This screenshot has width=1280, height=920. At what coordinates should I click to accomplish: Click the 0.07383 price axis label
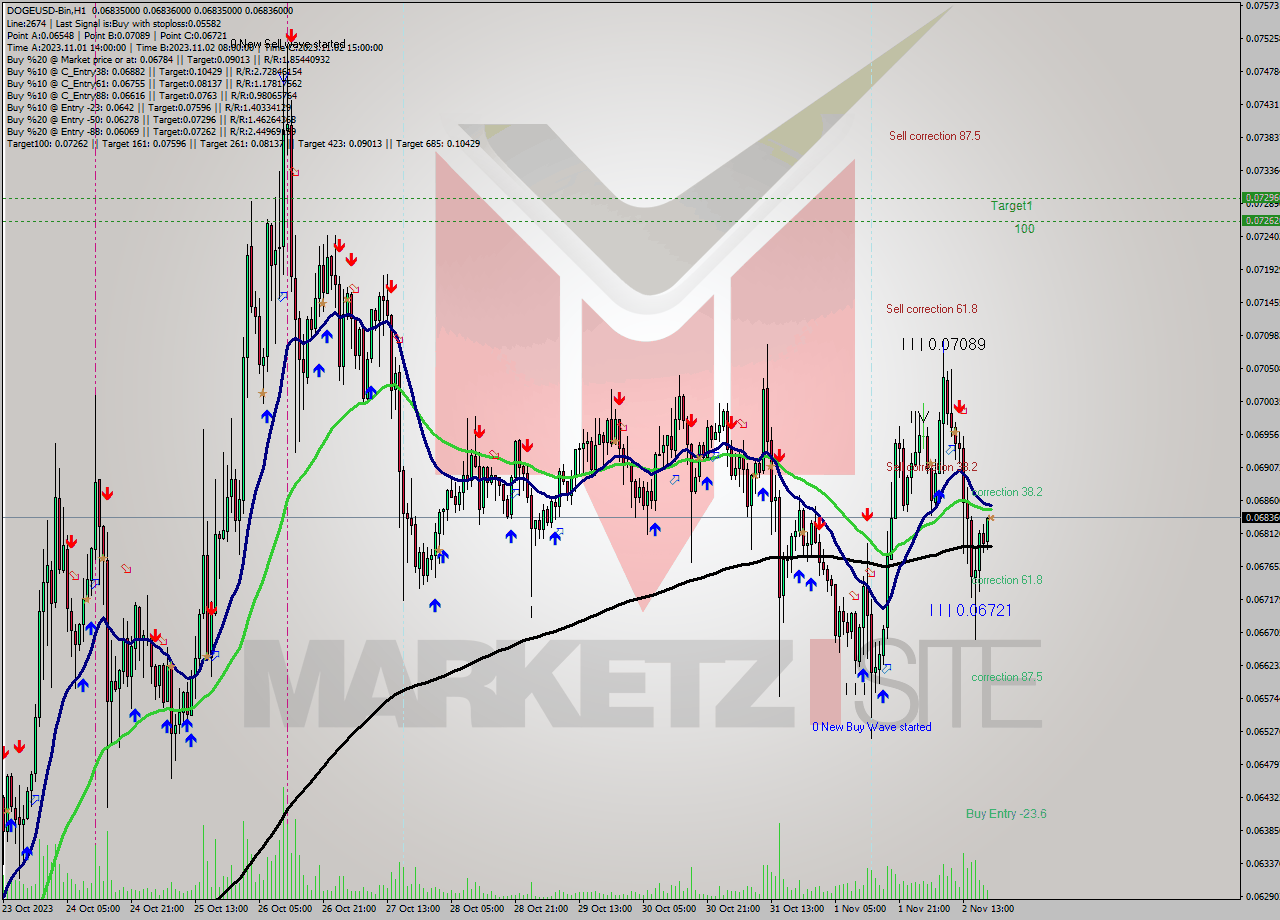pos(1262,137)
